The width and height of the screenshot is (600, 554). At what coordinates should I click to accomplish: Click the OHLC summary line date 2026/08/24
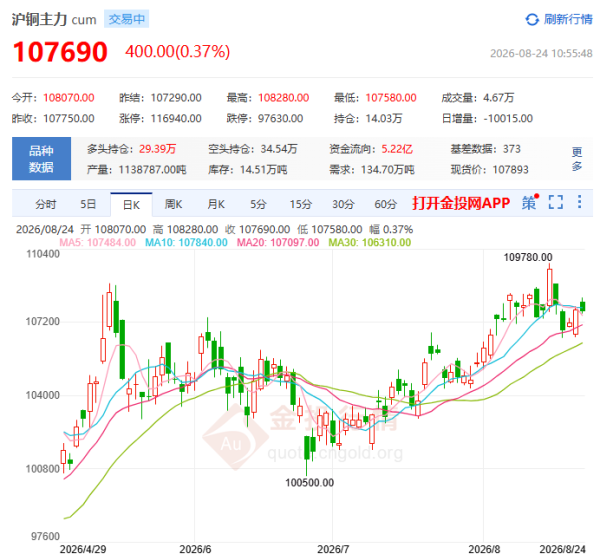pyautogui.click(x=45, y=230)
